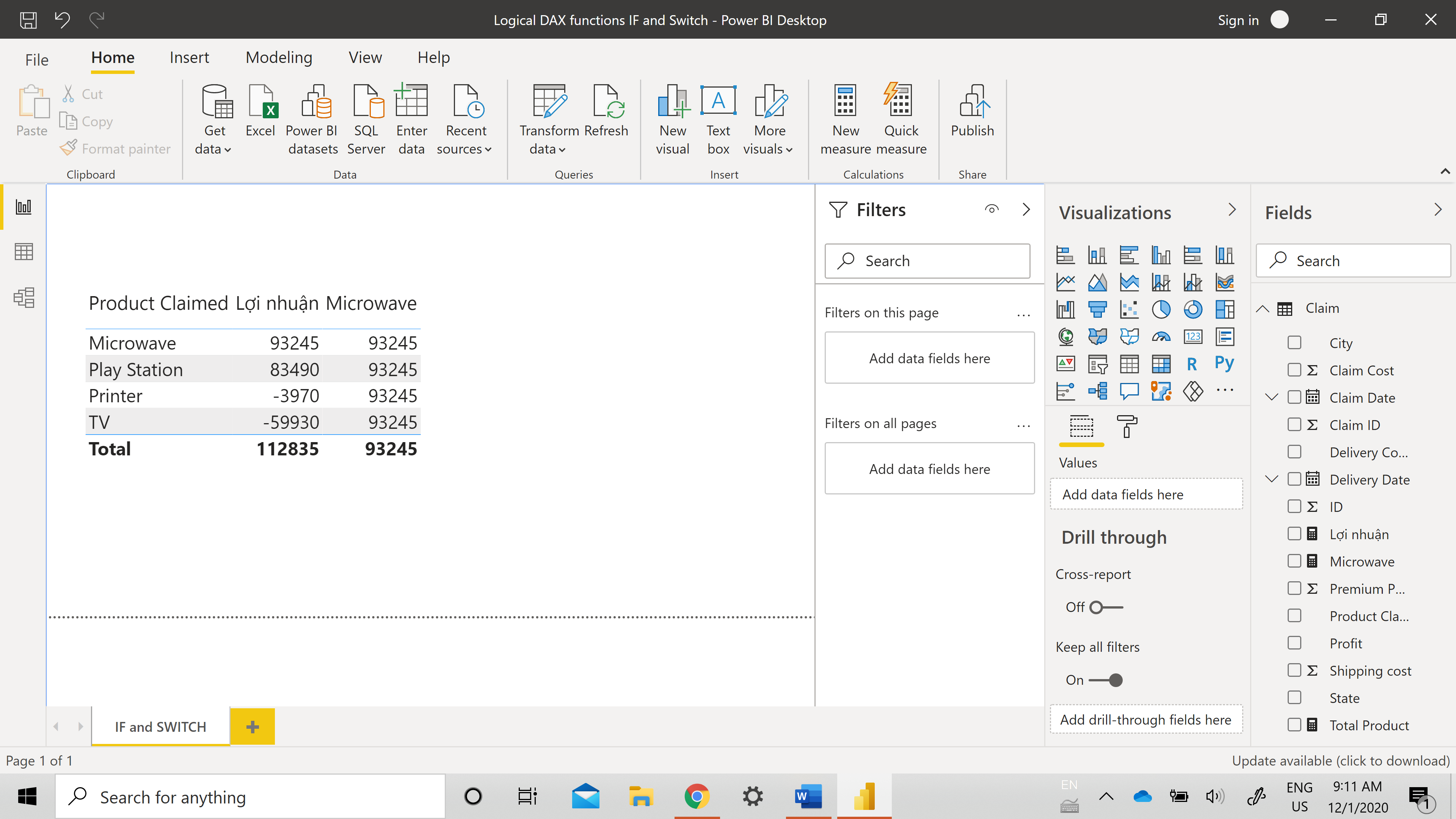Collapse the Claim table in Fields
1456x819 pixels.
[1263, 309]
